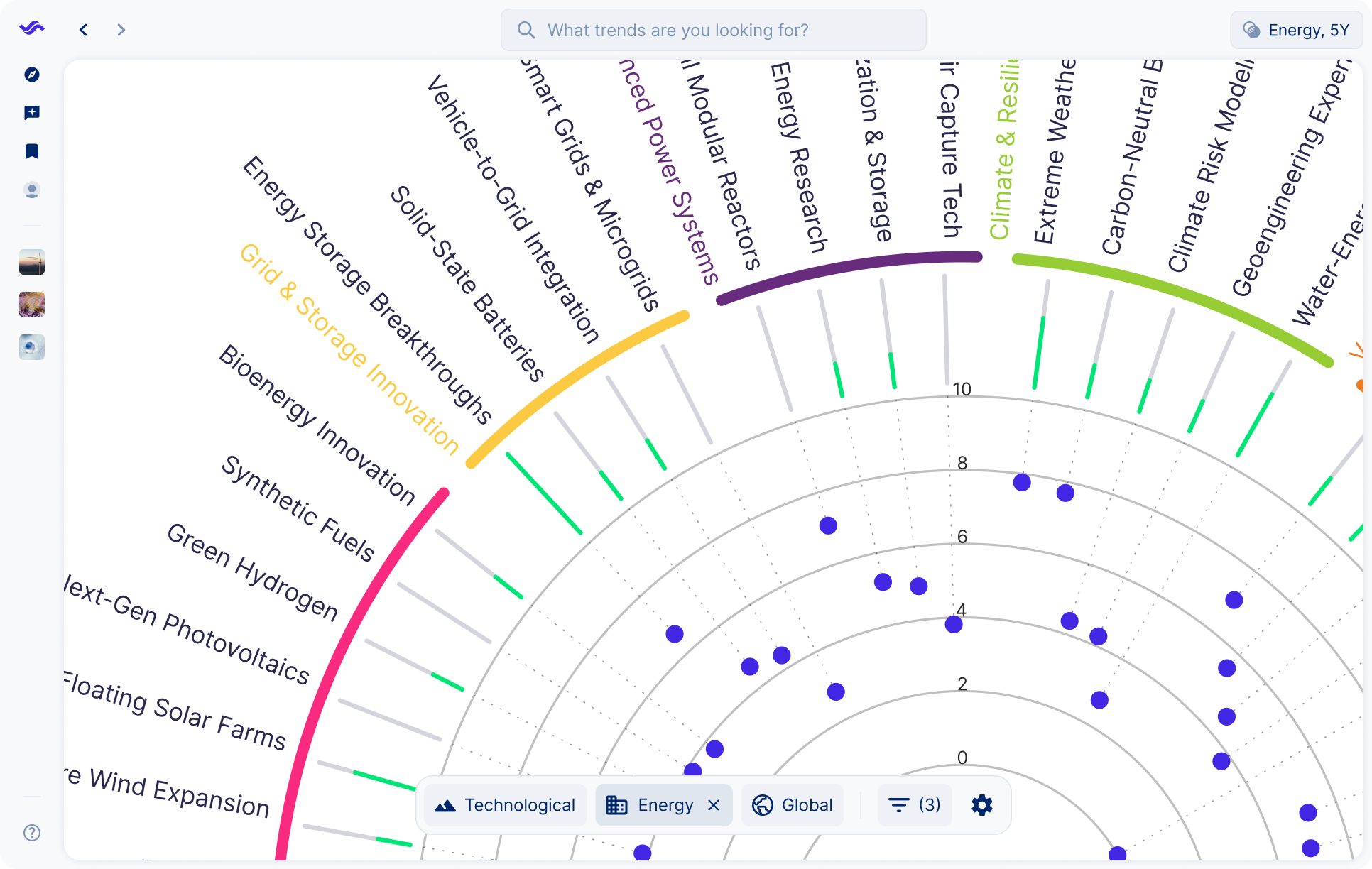Open the settings gear icon
1372x869 pixels.
click(x=981, y=805)
